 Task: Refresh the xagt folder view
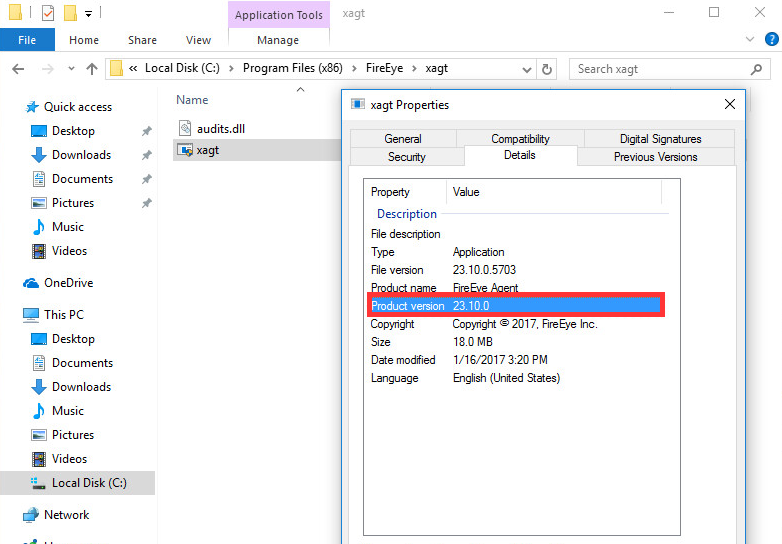tap(546, 69)
